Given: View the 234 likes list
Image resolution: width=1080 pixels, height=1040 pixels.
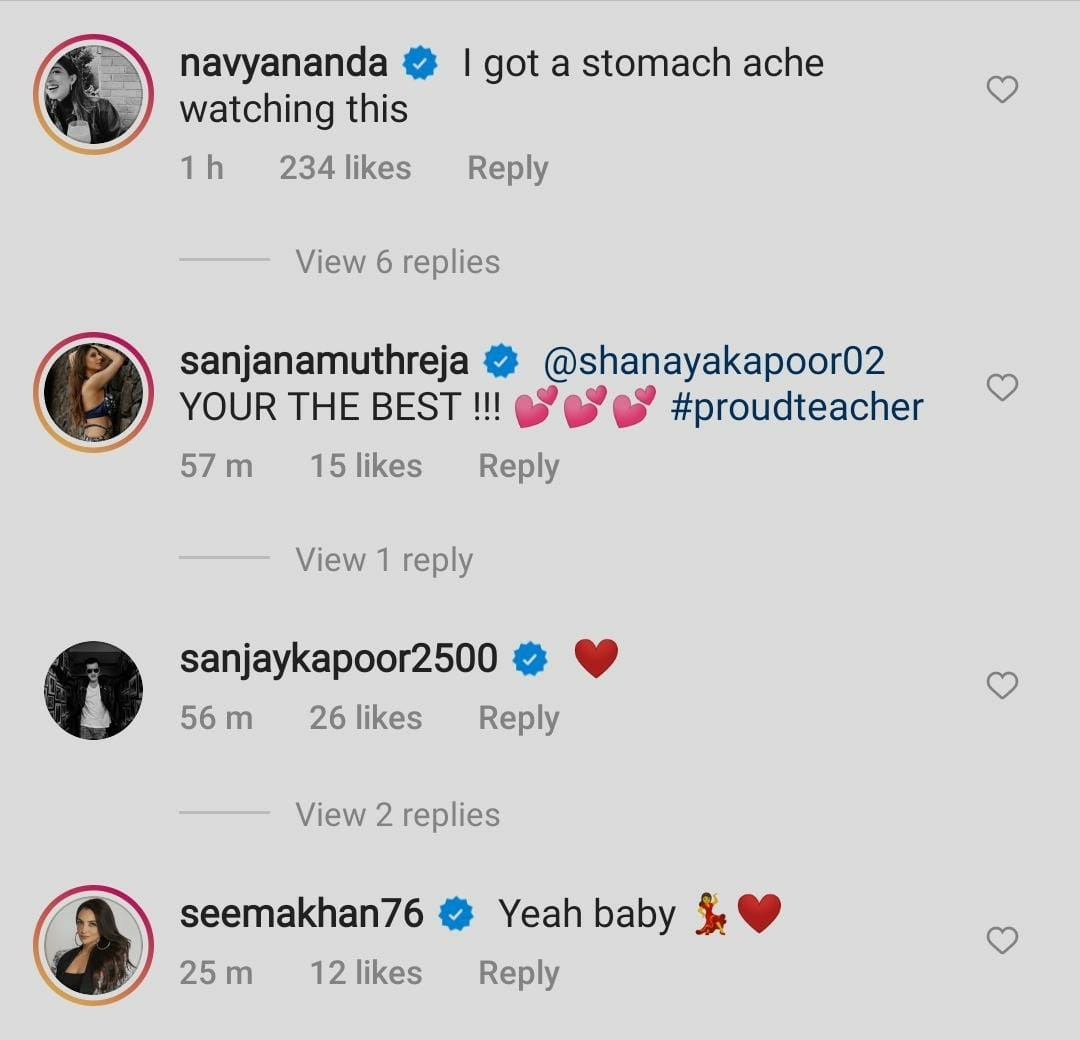Looking at the screenshot, I should (345, 168).
